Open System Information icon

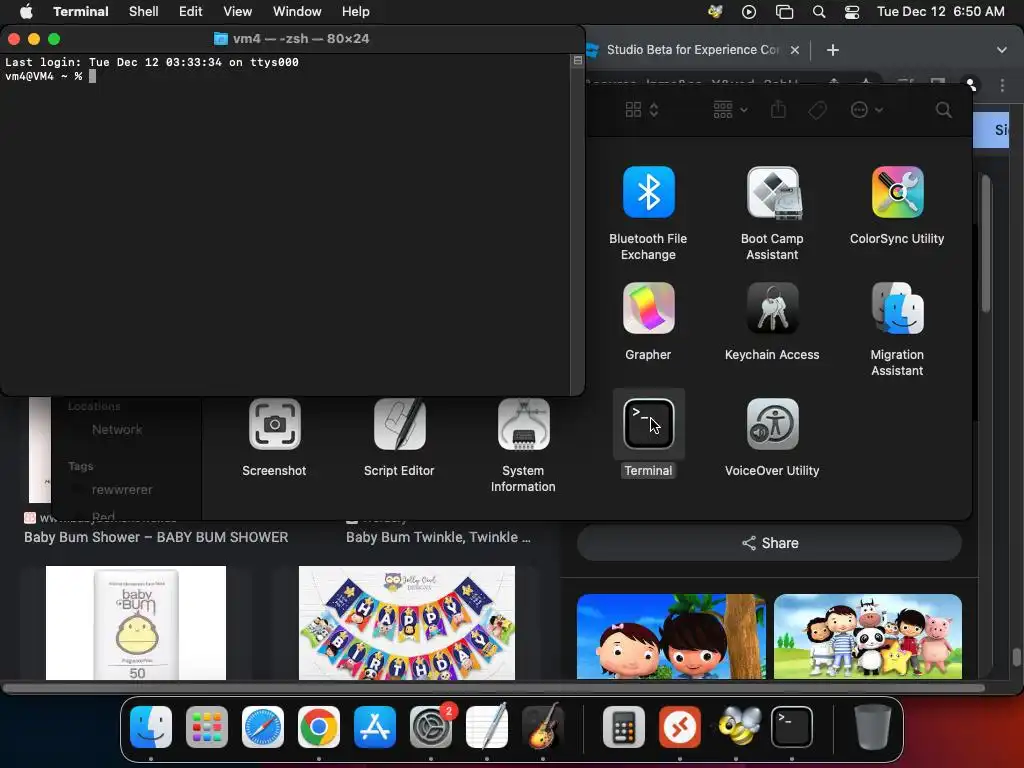click(523, 424)
